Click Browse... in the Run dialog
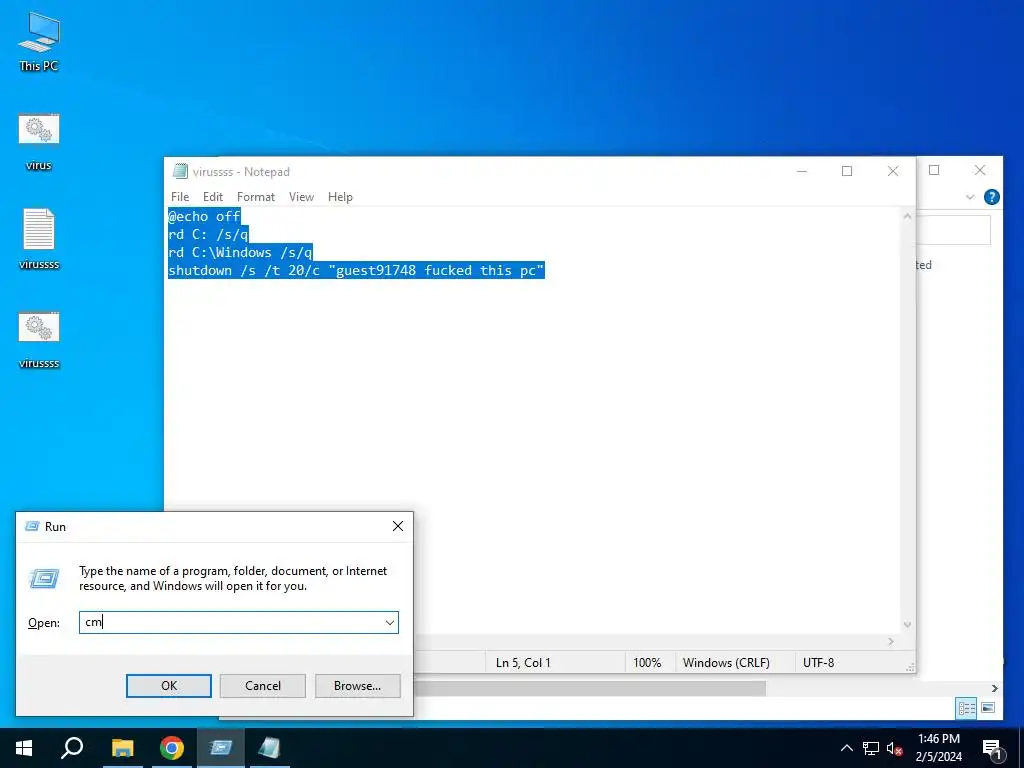Screen dimensions: 1024x768 (x=357, y=686)
